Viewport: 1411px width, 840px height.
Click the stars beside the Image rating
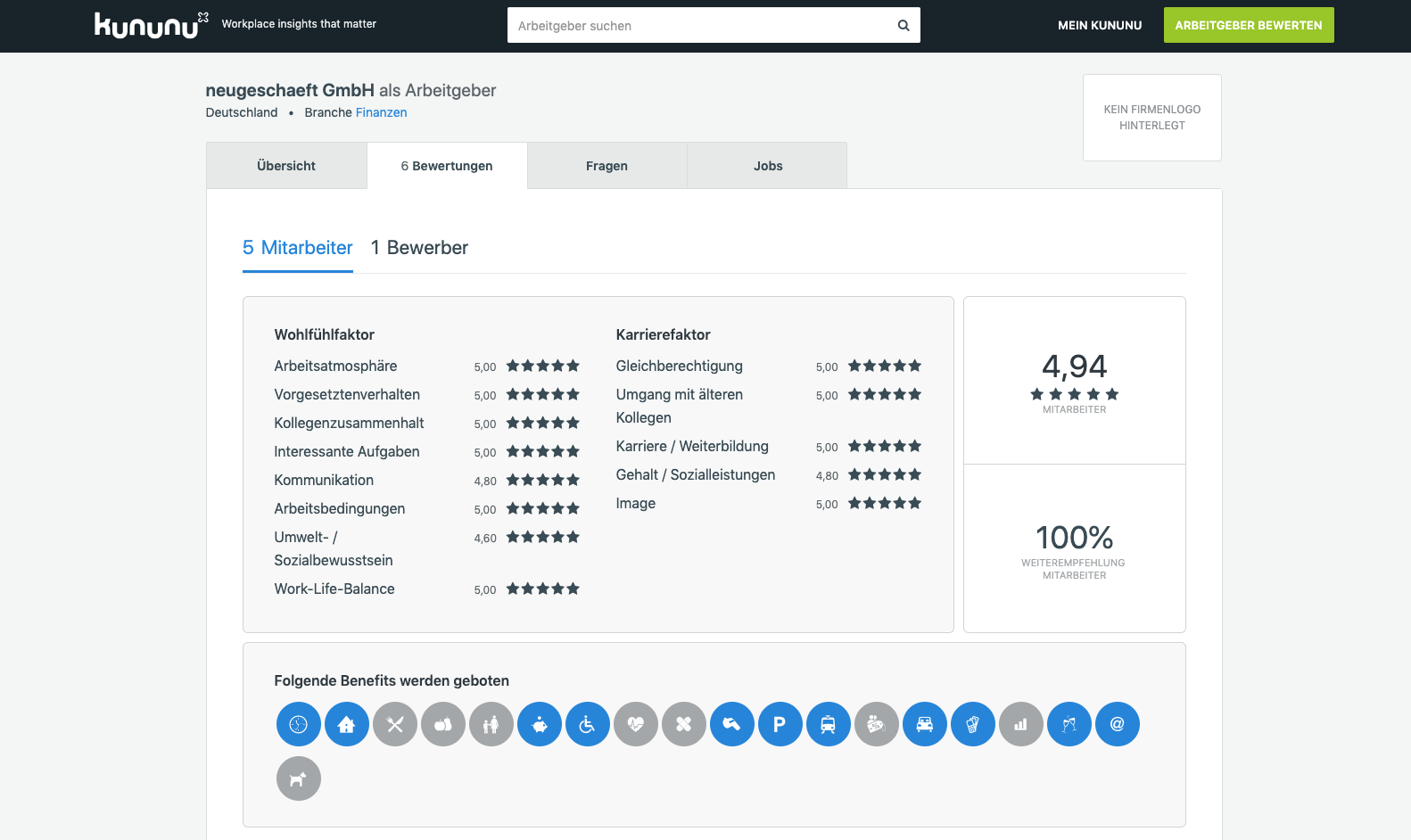(885, 503)
